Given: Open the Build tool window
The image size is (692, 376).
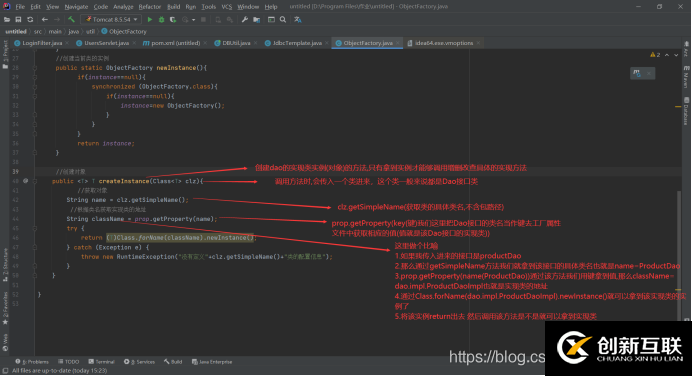Looking at the screenshot, I should tap(173, 362).
